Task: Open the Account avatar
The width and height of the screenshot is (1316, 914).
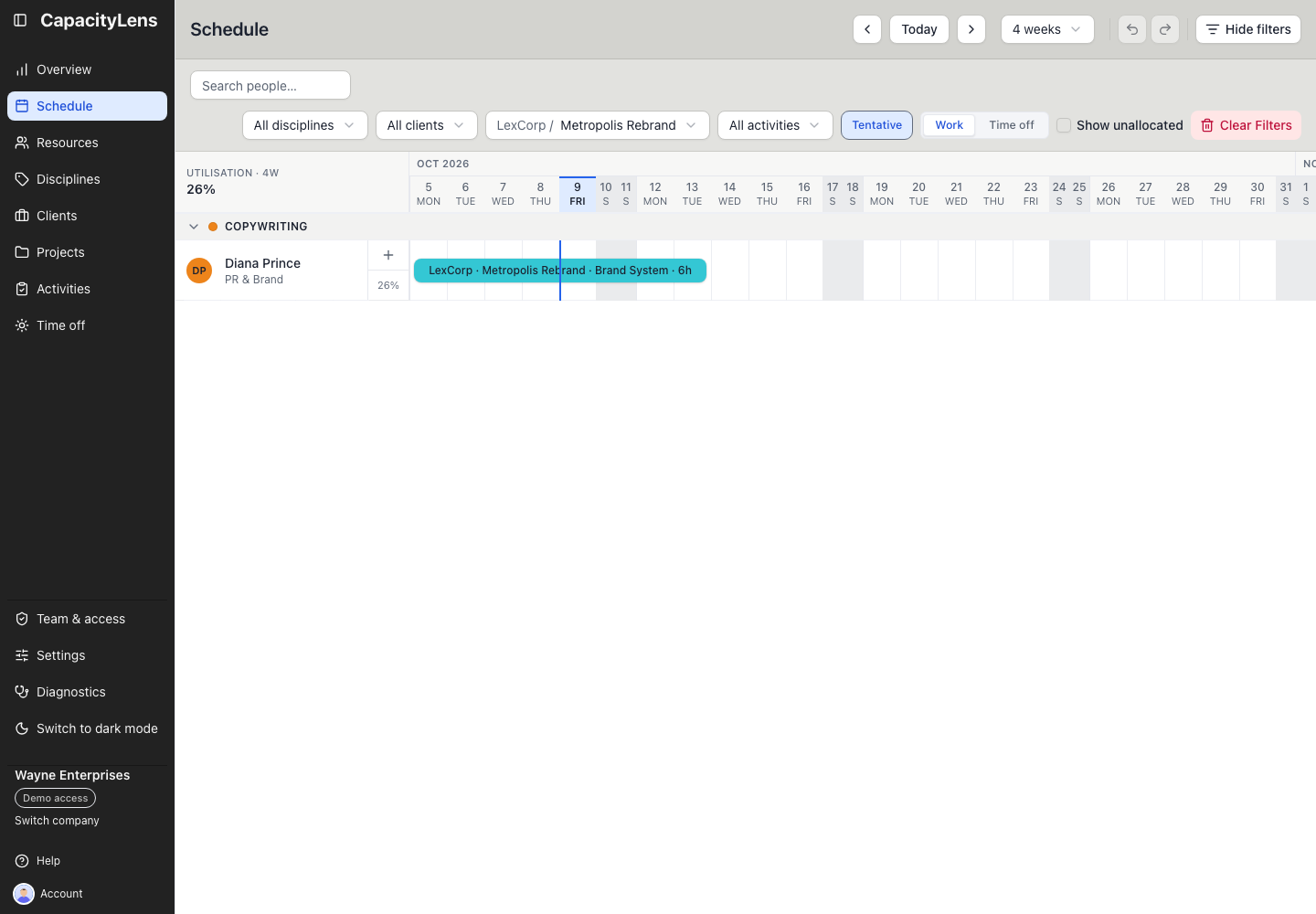Action: [24, 894]
